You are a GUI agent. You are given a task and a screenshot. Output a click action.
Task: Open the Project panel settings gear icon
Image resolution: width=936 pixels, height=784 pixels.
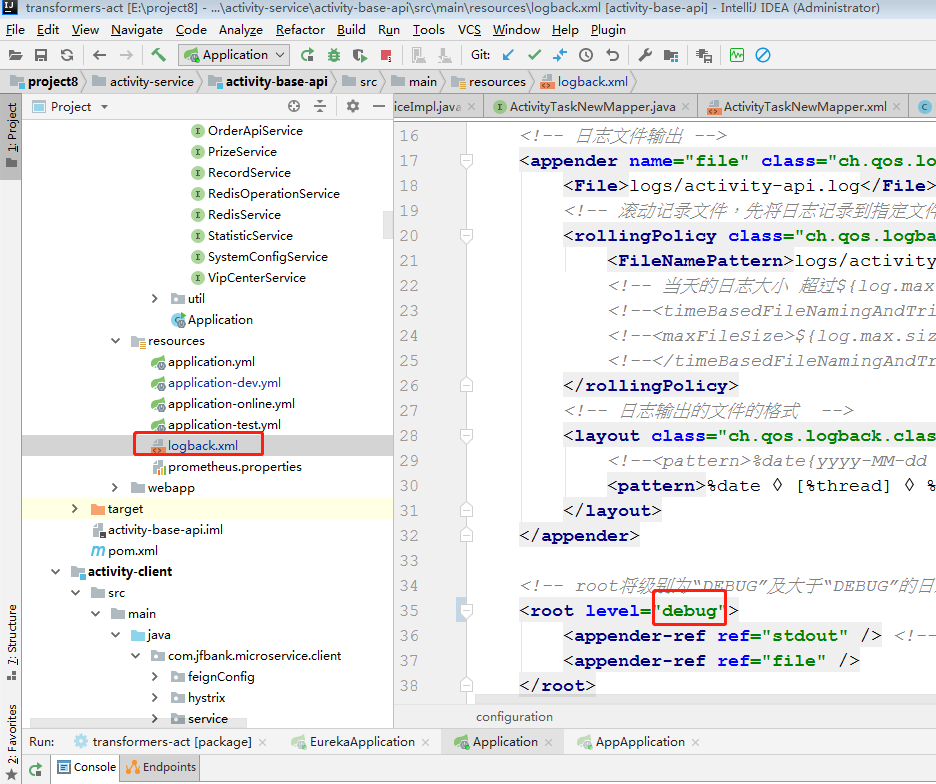pyautogui.click(x=352, y=107)
